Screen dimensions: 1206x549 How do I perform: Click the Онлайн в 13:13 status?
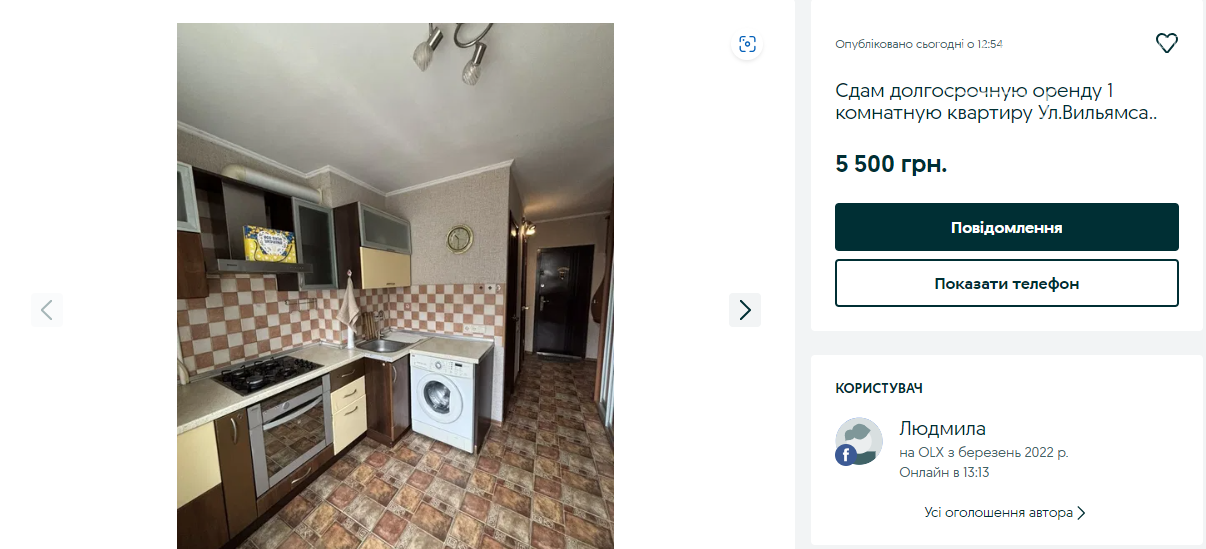point(944,472)
